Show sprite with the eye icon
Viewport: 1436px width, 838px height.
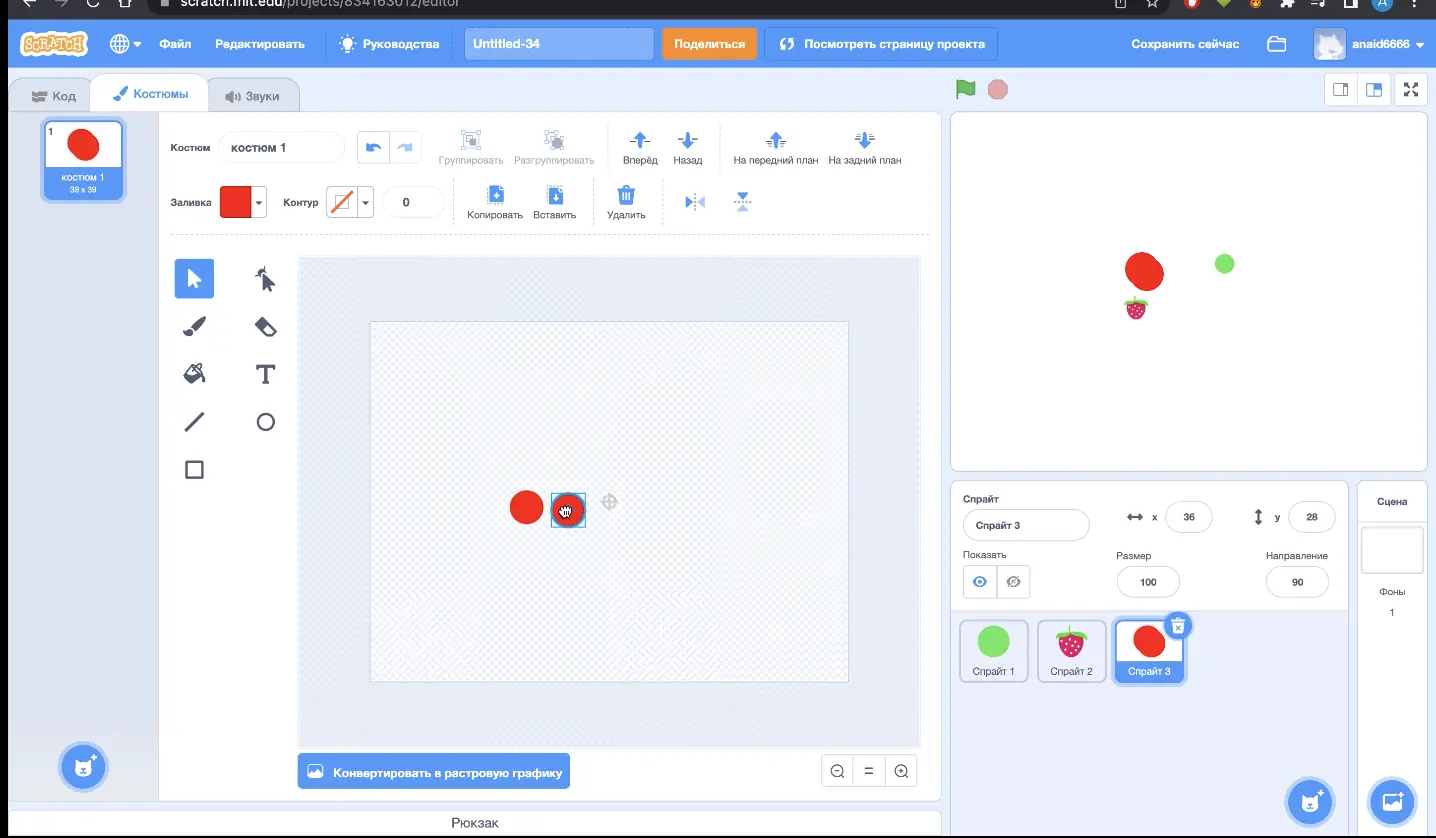[x=980, y=582]
